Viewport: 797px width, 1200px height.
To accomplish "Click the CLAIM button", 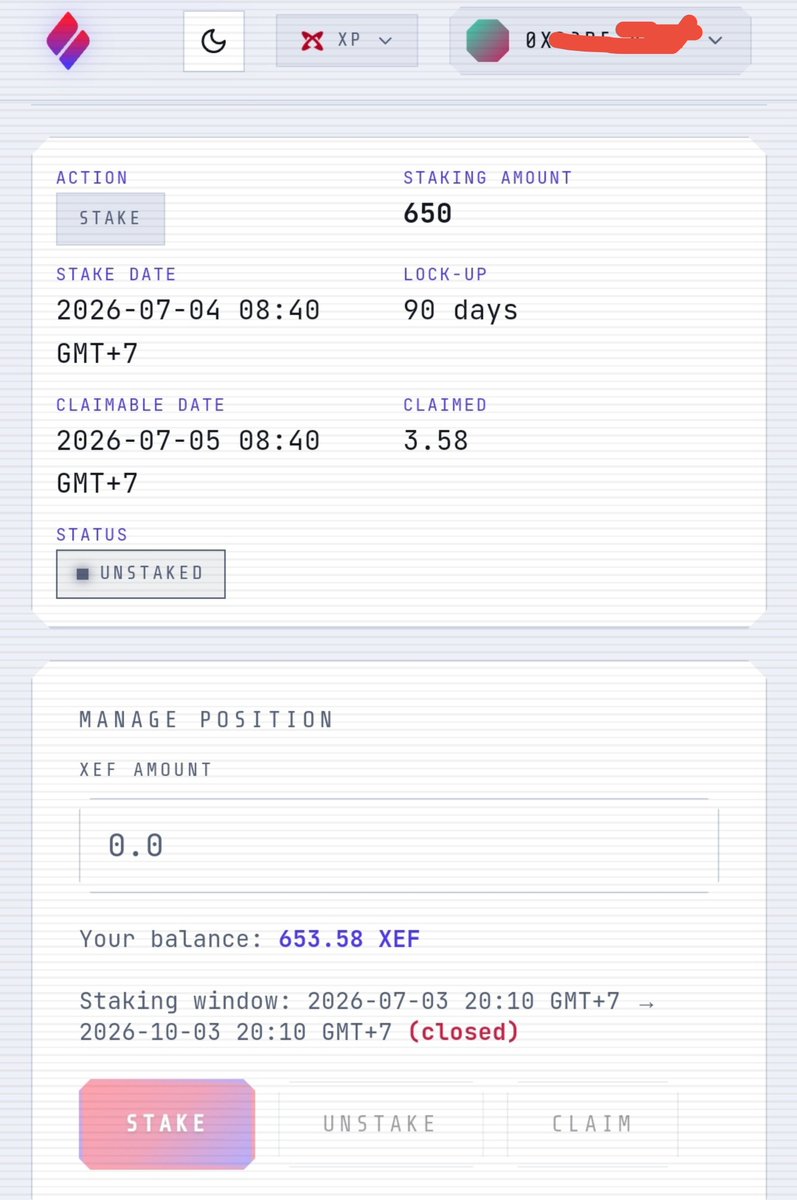I will click(593, 1124).
